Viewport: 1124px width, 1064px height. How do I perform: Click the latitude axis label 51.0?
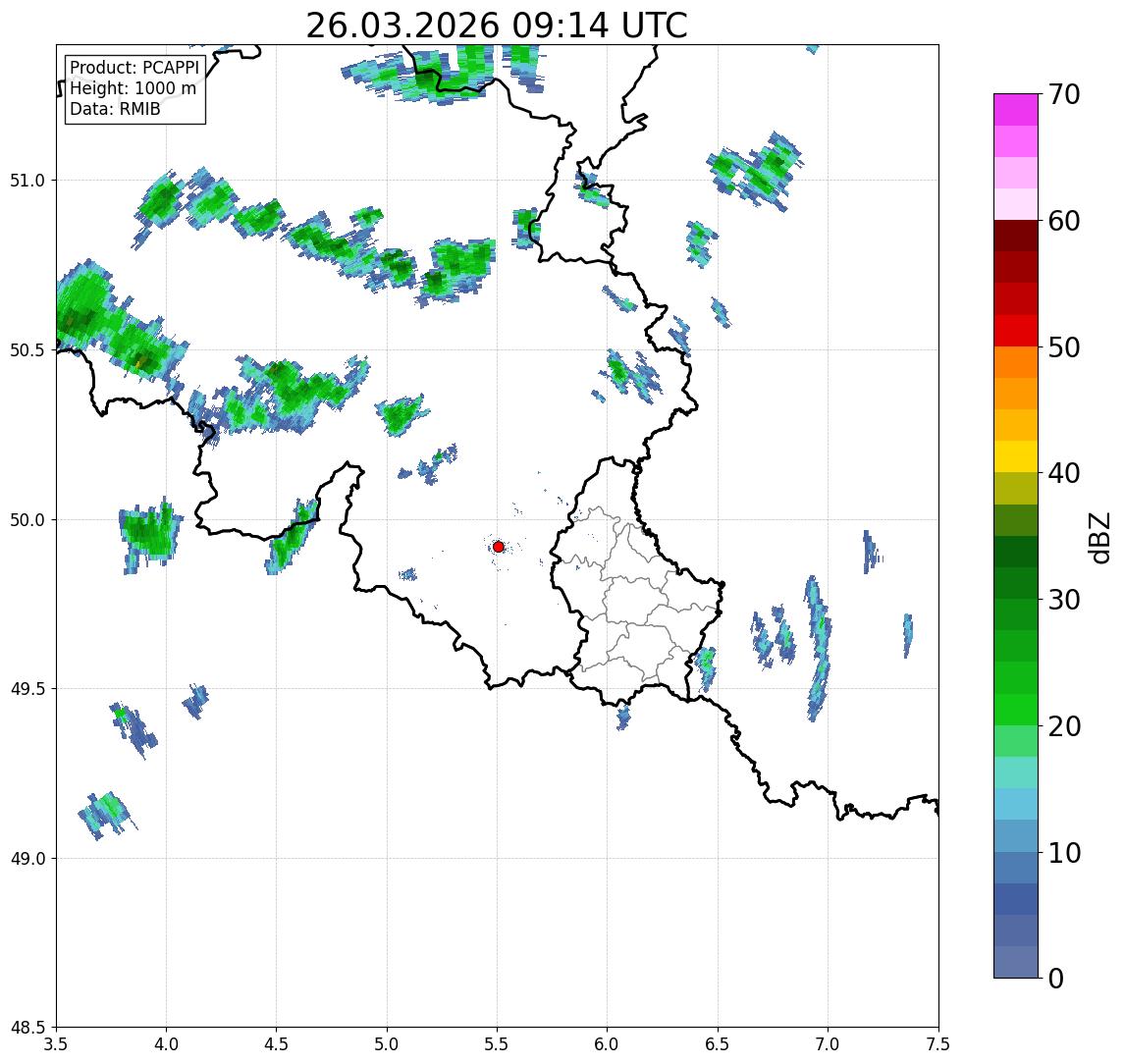[27, 181]
